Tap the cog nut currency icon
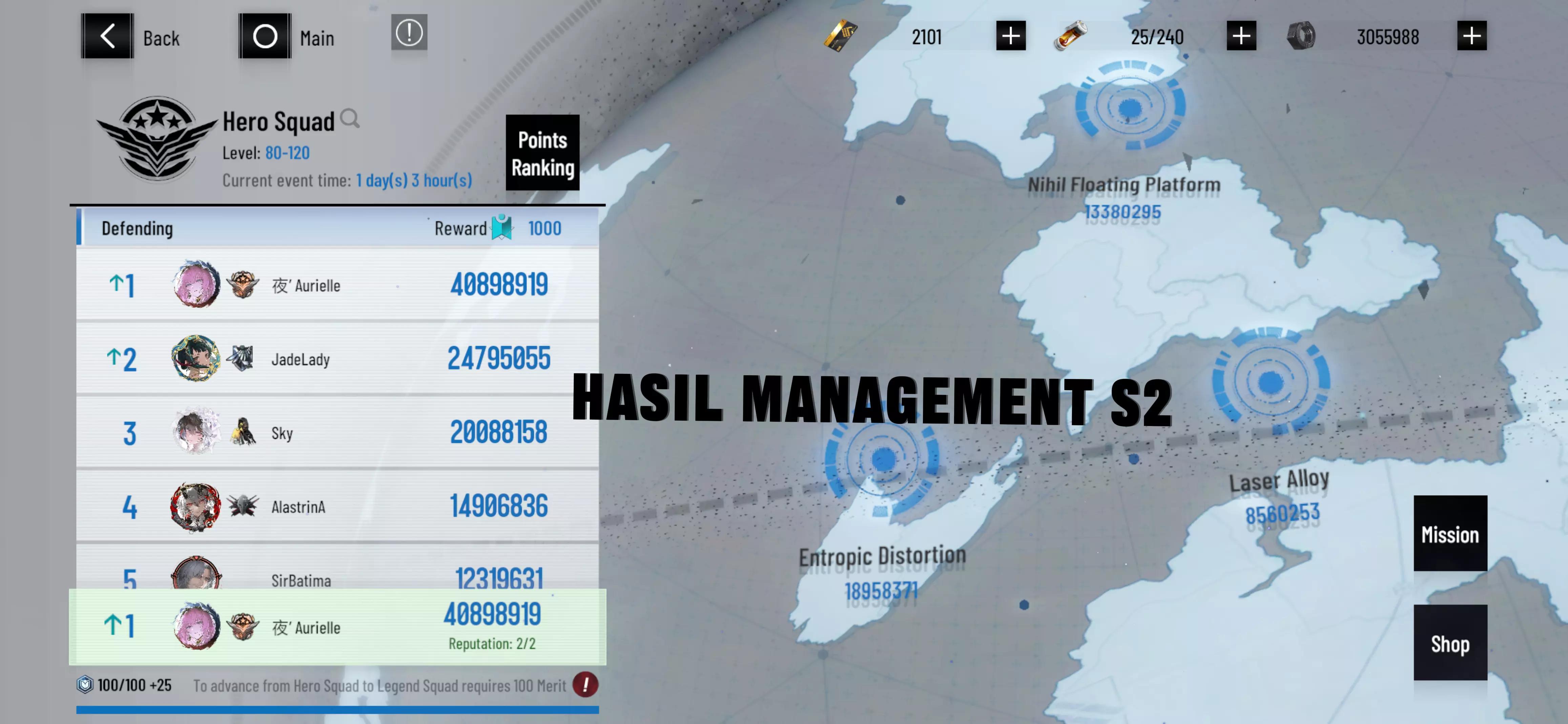The image size is (1568, 724). click(x=1301, y=36)
